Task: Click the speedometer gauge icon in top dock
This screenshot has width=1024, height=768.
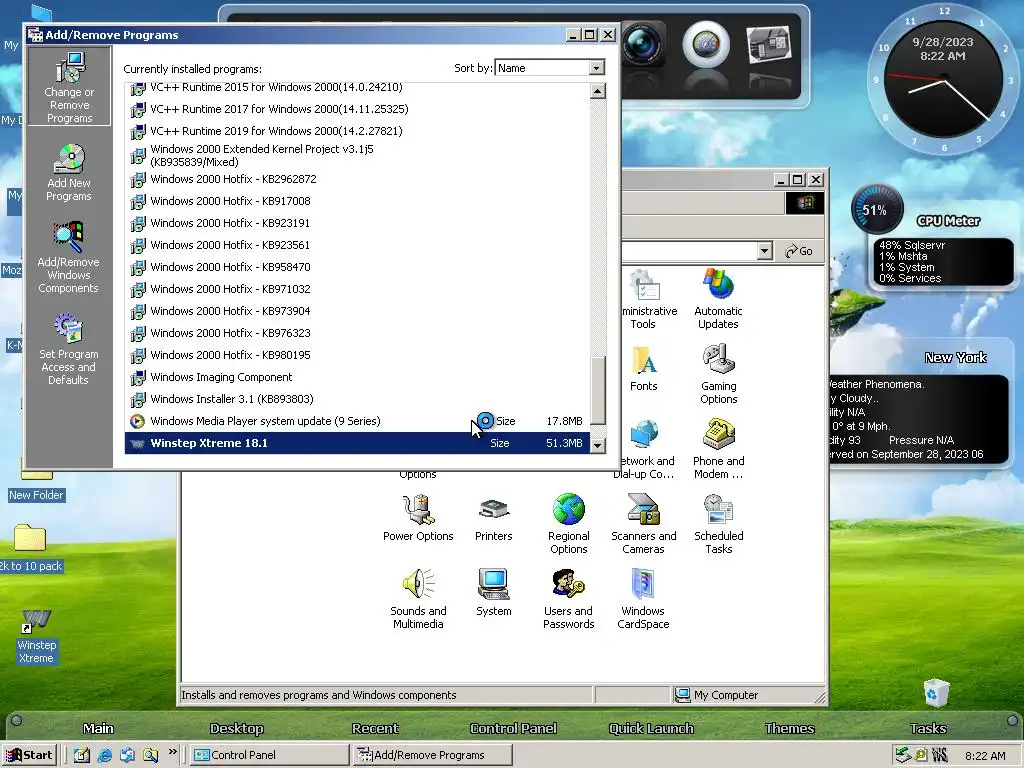Action: (x=706, y=44)
